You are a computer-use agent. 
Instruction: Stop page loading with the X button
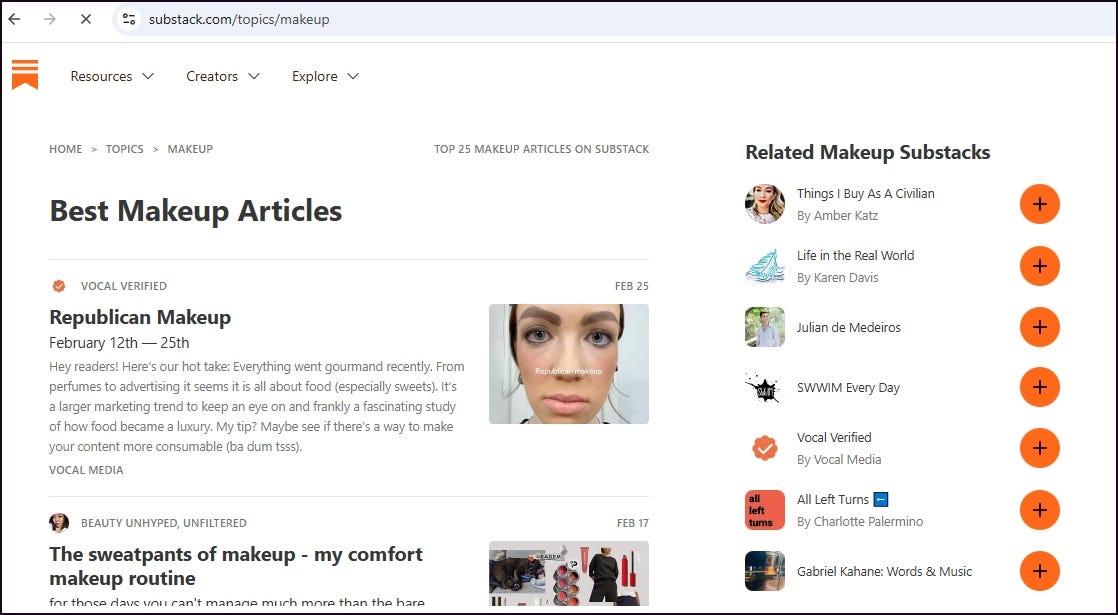(x=86, y=19)
